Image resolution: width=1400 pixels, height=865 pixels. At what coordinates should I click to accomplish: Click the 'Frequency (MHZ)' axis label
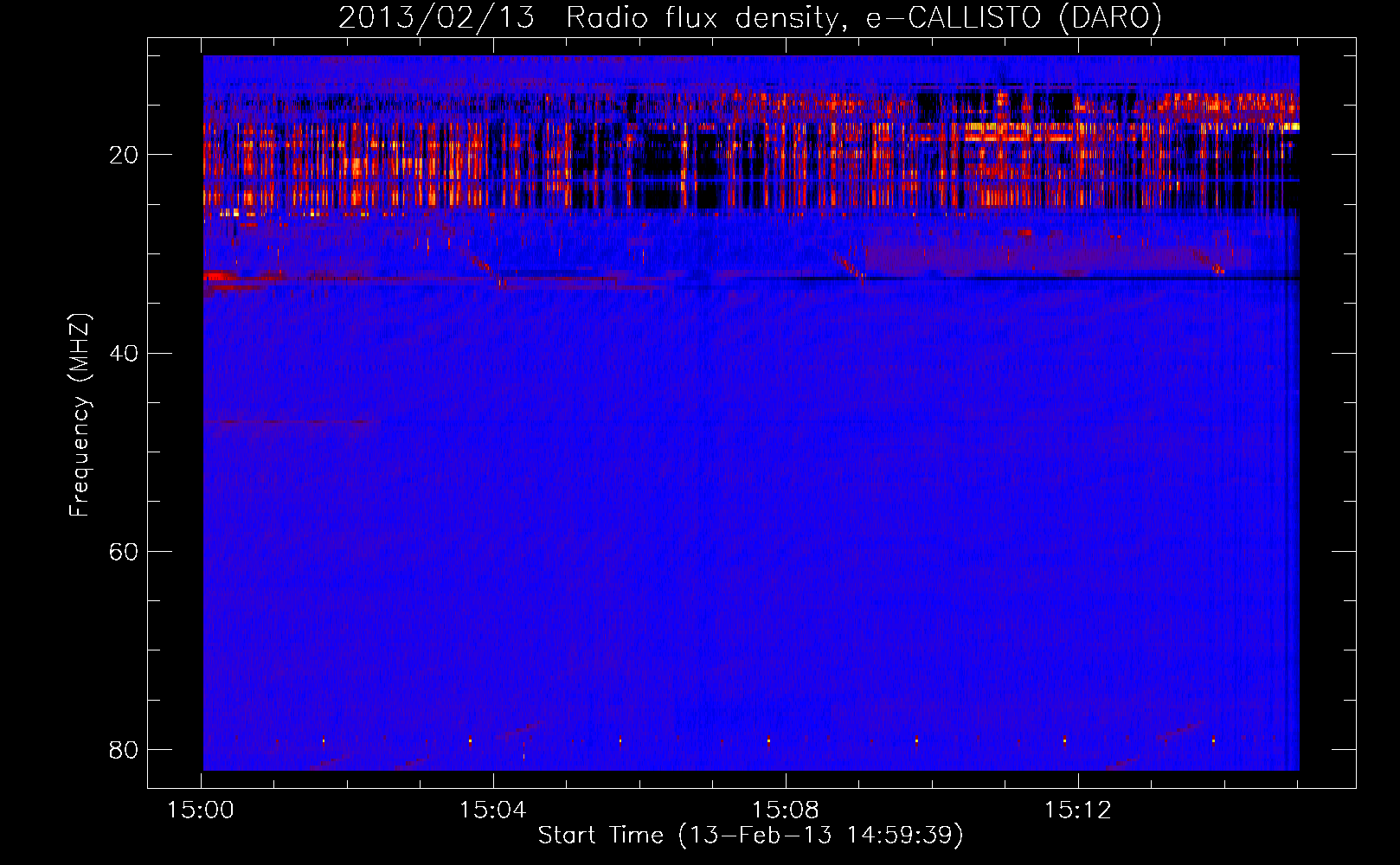click(x=79, y=414)
